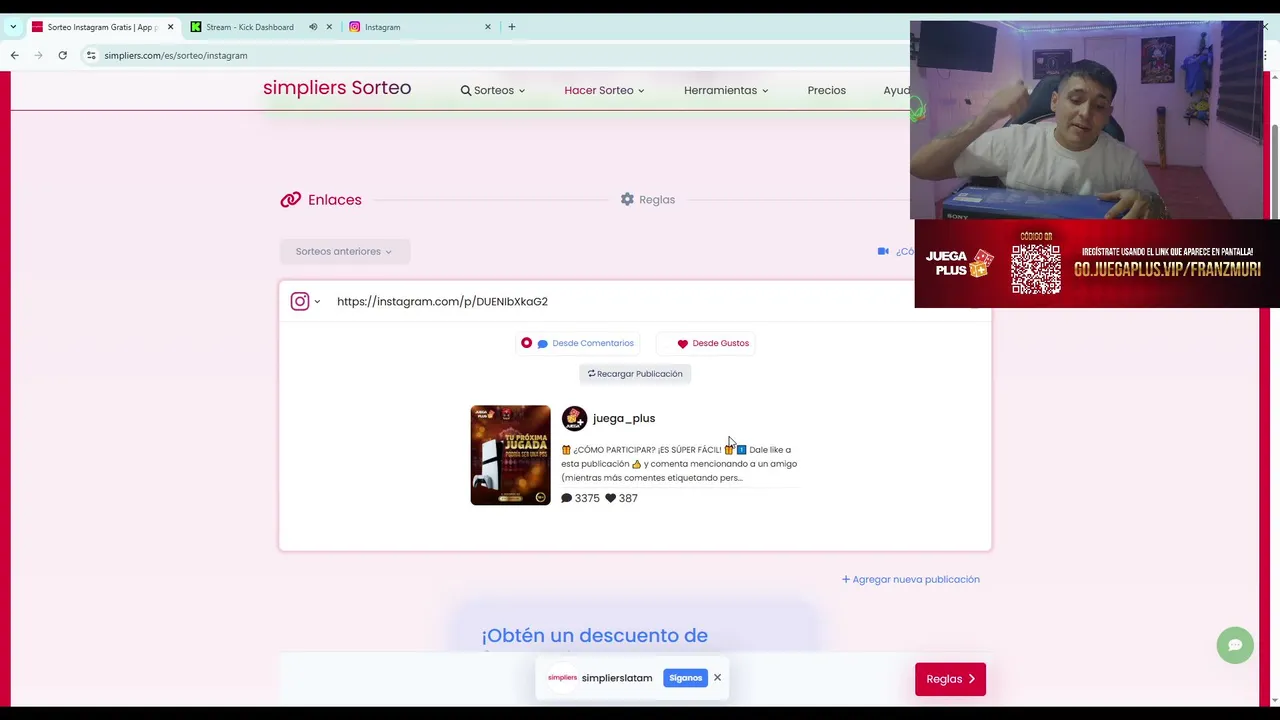Open the Precios page

pos(827,90)
